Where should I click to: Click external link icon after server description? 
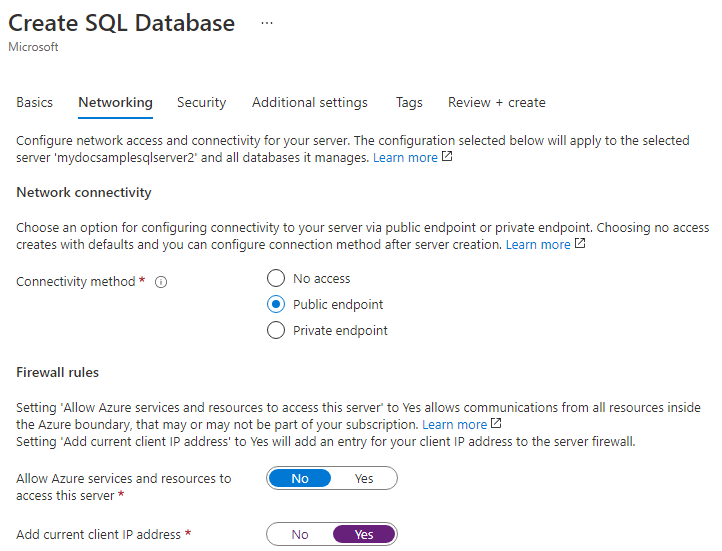tap(447, 157)
